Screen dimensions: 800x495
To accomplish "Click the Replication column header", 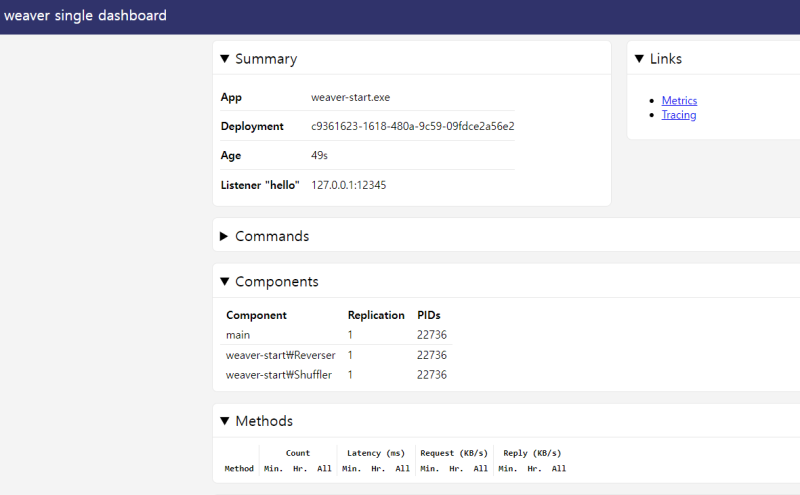I will click(x=376, y=315).
